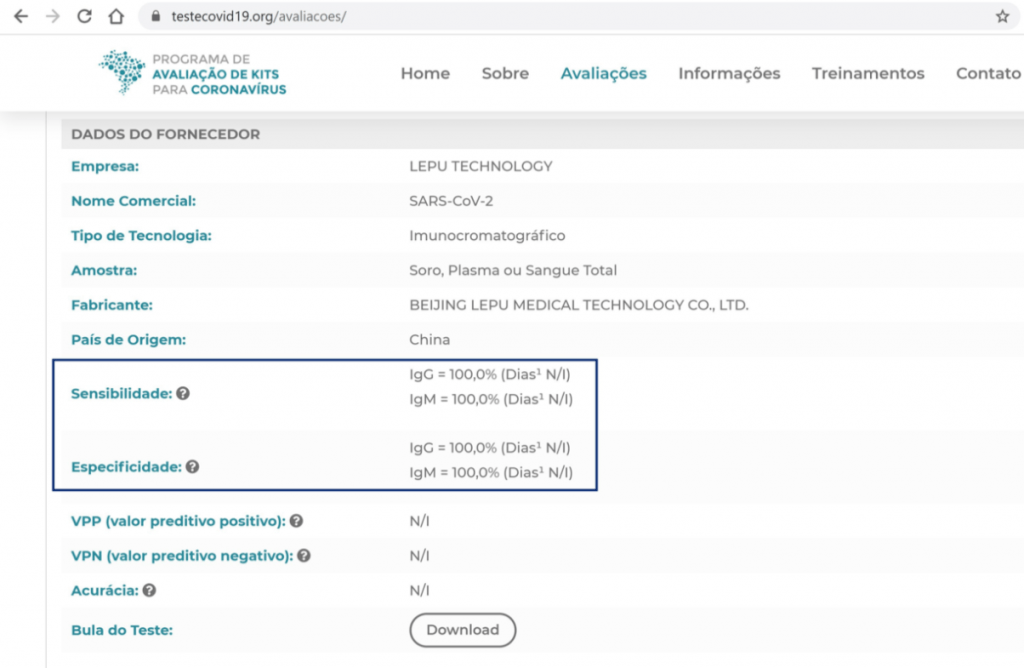The image size is (1024, 668).
Task: Select Especificidade IgM = 100,0% line
Action: 491,472
